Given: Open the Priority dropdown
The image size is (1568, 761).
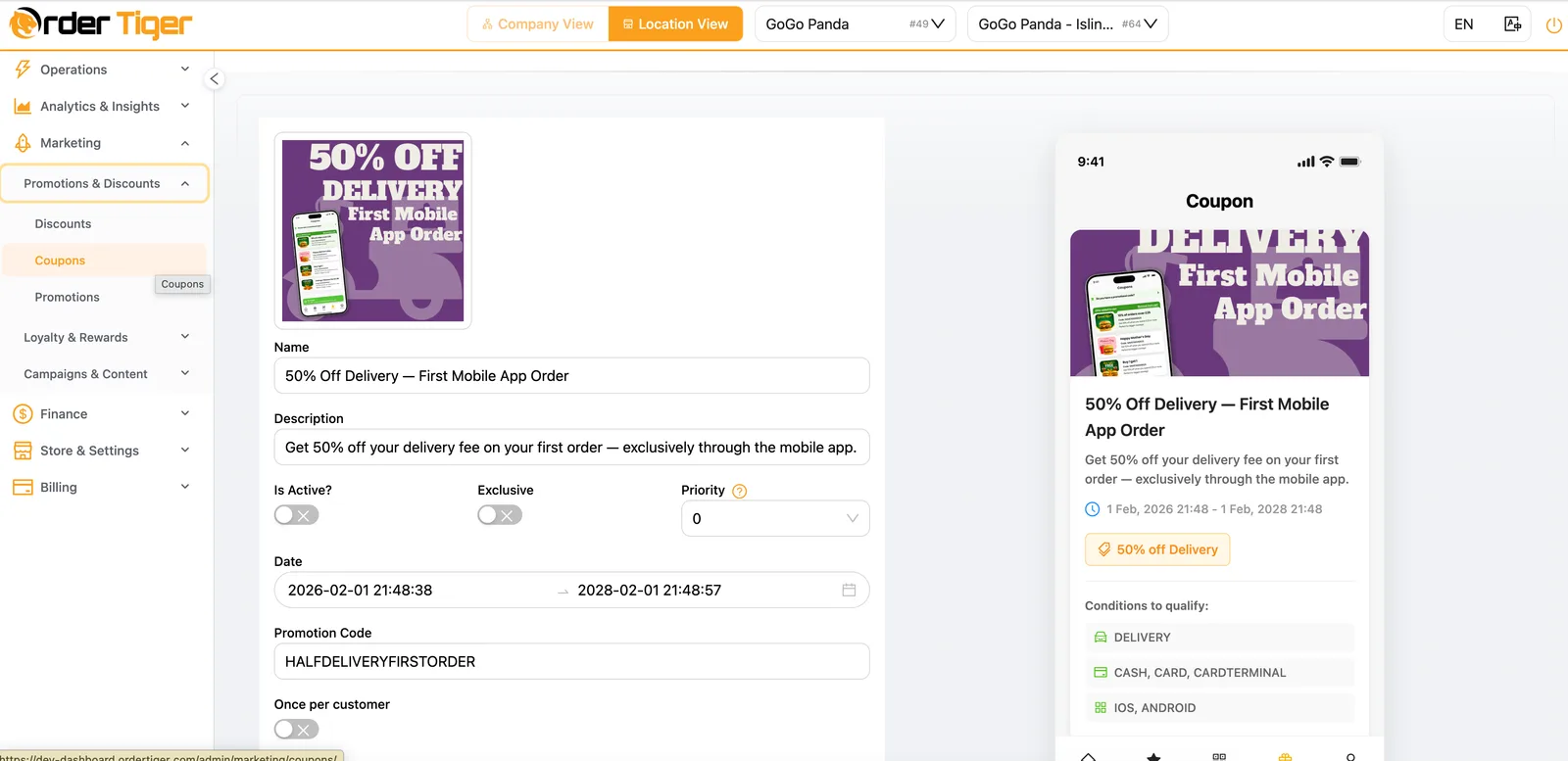Looking at the screenshot, I should (x=775, y=519).
